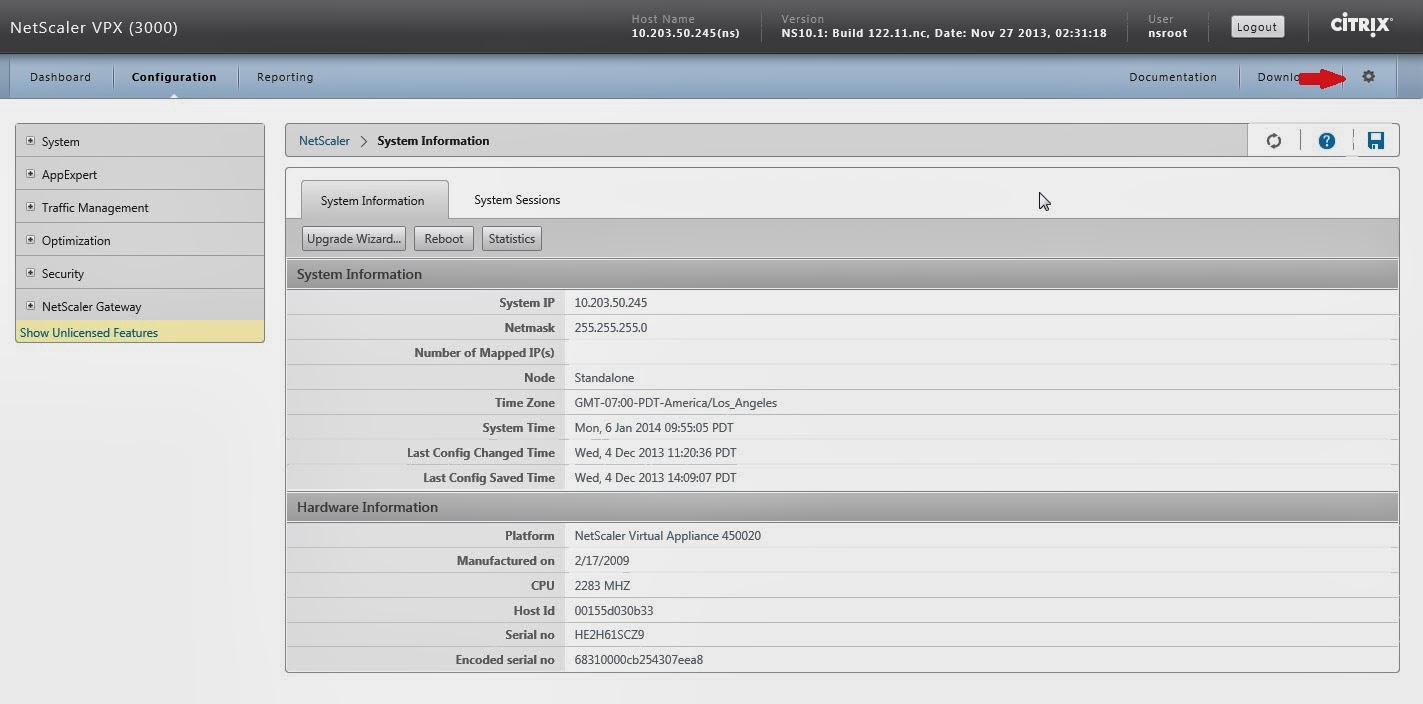Screen dimensions: 1423x704
Task: Click the CPU value 2283 MHZ
Action: coord(602,586)
